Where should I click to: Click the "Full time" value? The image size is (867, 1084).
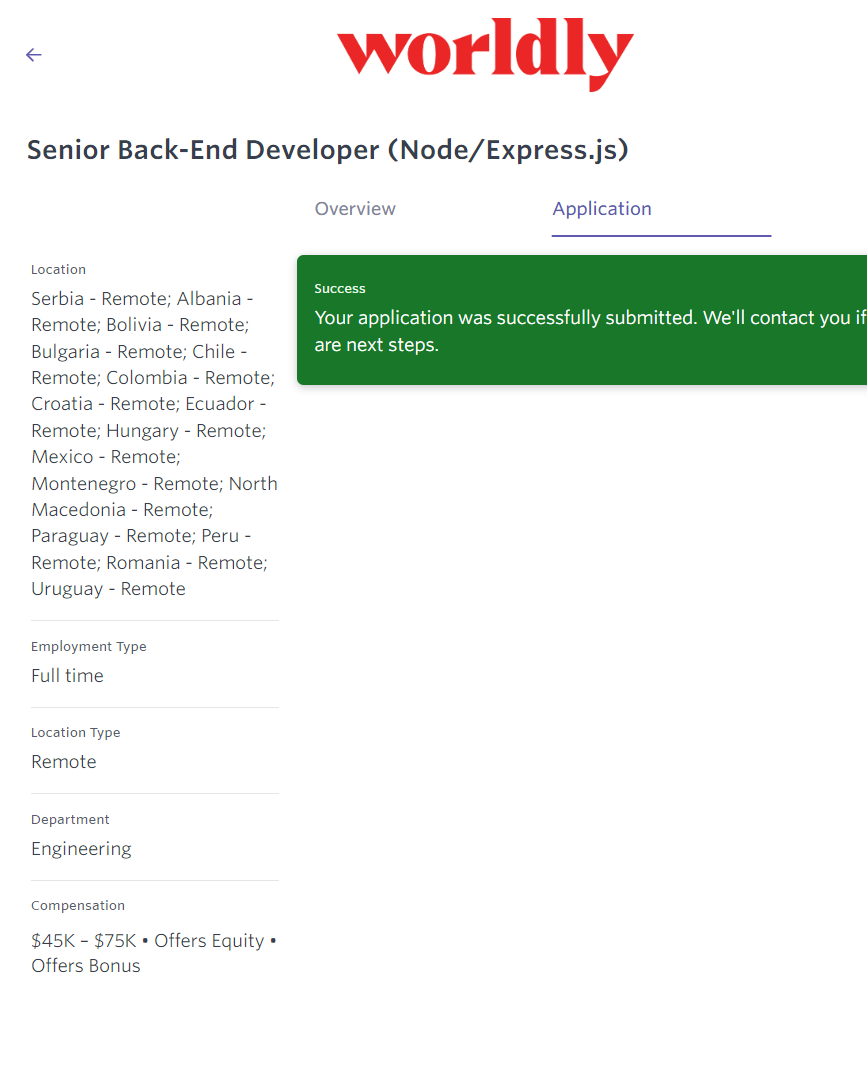(67, 676)
